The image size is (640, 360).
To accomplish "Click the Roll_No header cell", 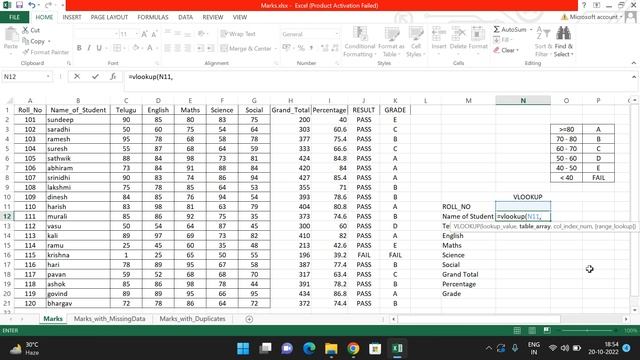I will click(30, 110).
